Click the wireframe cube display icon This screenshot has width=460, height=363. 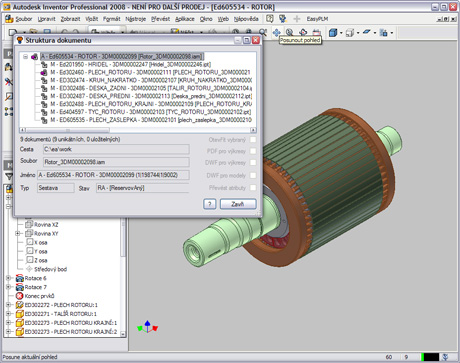(350, 33)
